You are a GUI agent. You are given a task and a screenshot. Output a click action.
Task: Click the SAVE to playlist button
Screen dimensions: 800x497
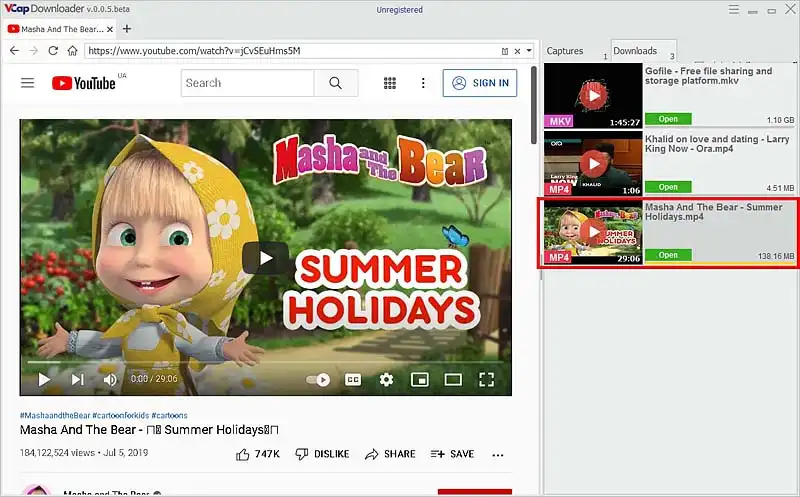(x=453, y=454)
